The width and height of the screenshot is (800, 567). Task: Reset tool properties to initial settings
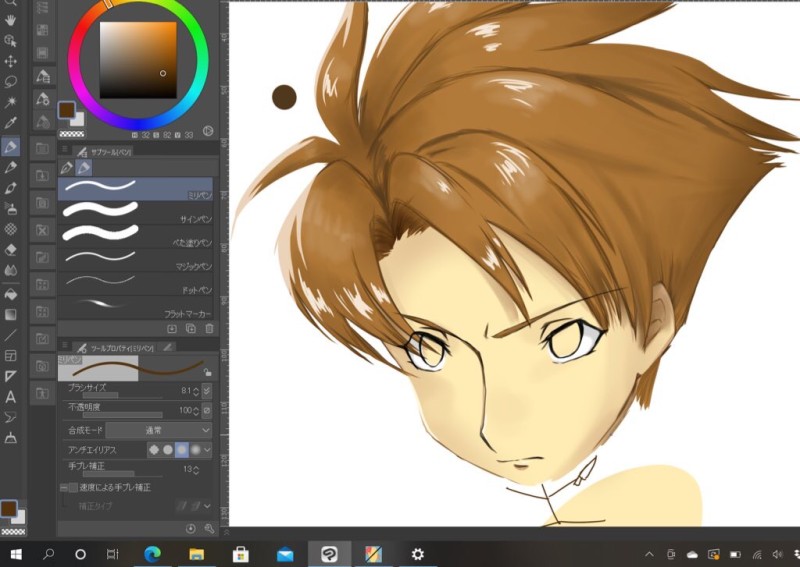pos(191,529)
